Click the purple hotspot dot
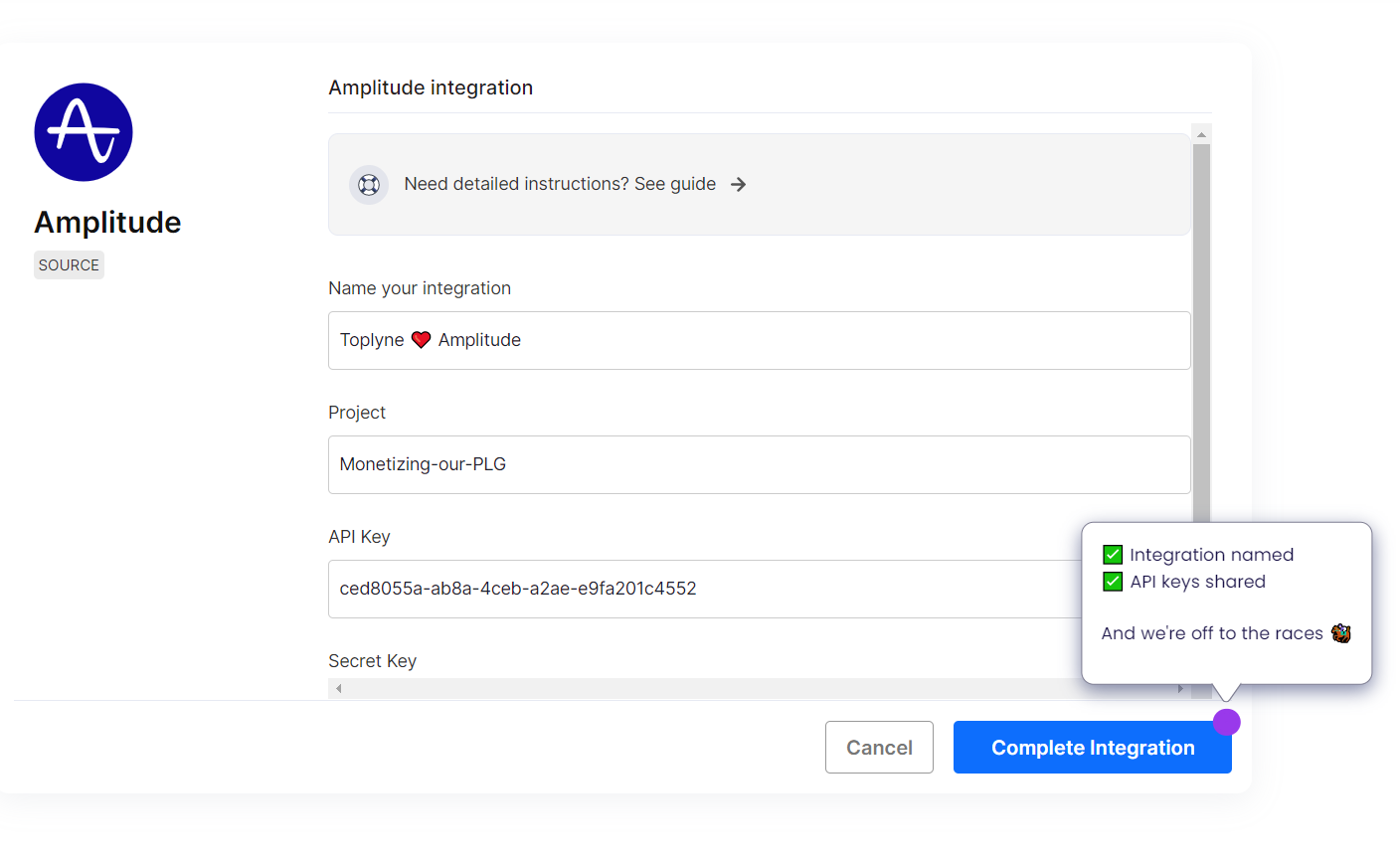The width and height of the screenshot is (1400, 862). [1226, 723]
